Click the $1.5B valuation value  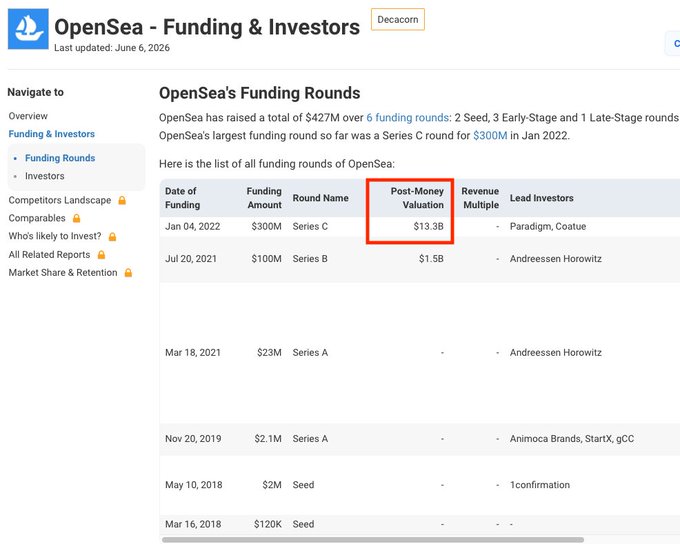point(431,259)
